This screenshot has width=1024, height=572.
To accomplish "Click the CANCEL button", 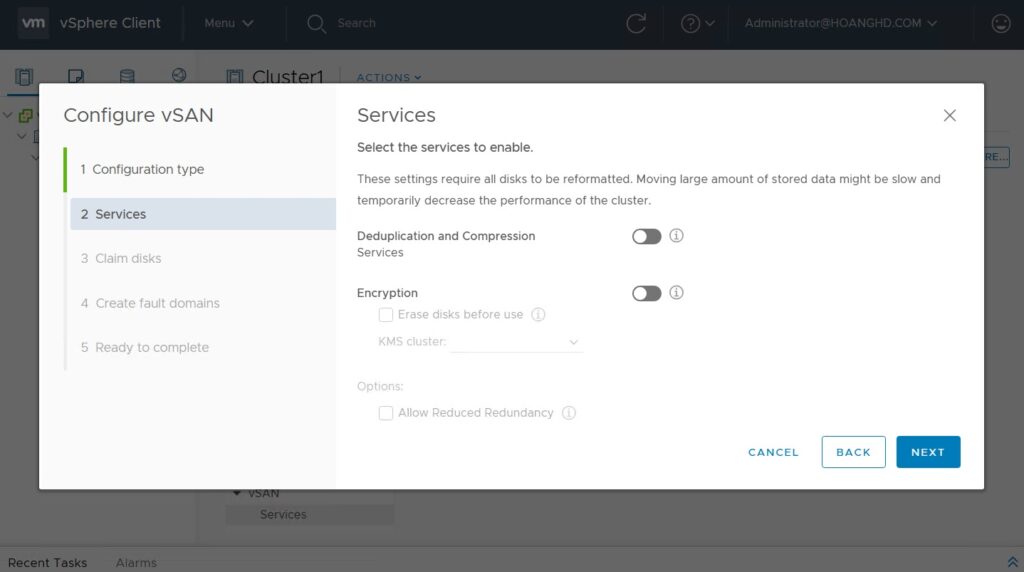I will tap(773, 452).
